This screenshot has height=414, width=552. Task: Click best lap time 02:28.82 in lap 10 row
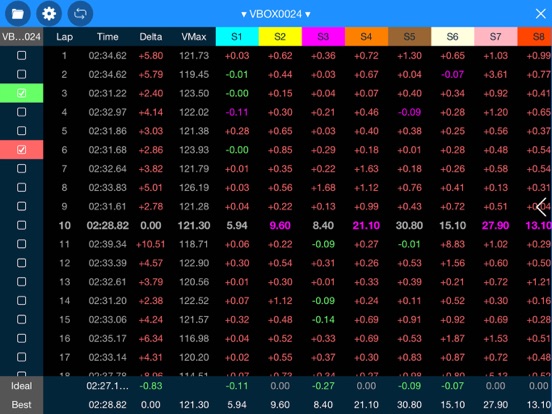[x=108, y=225]
